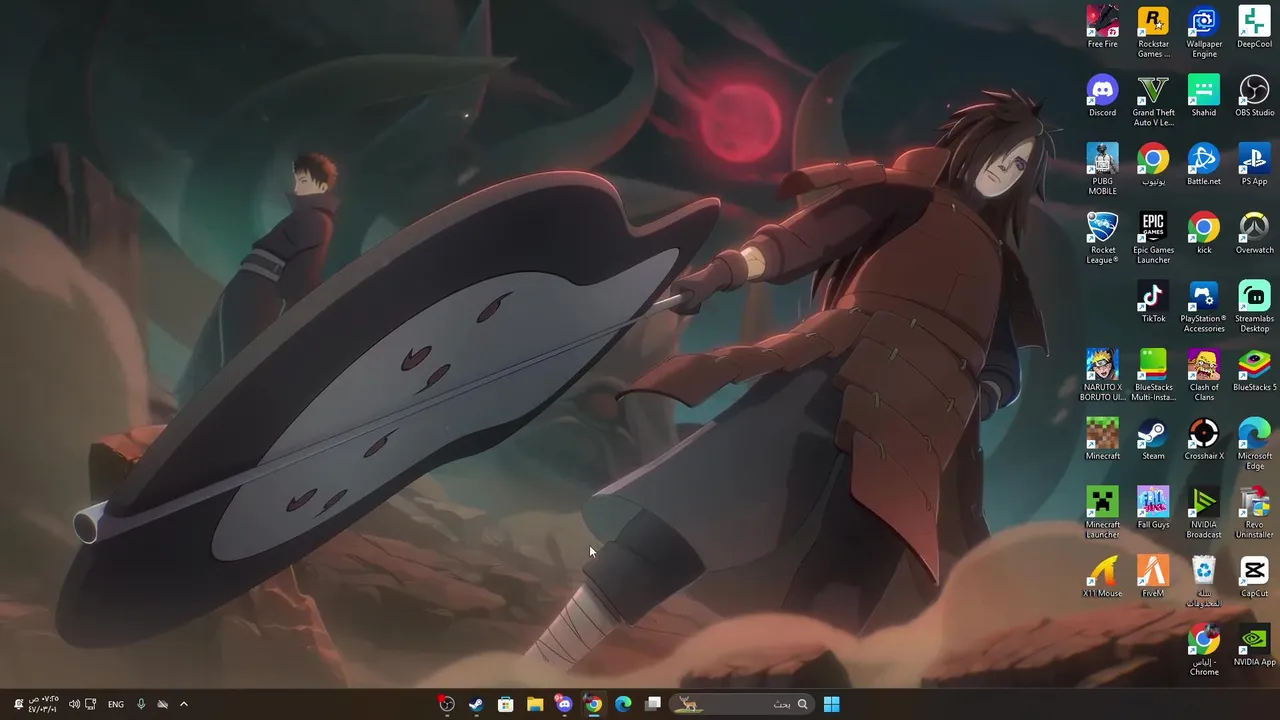The width and height of the screenshot is (1280, 720).
Task: Launch Microsoft Edge from the taskbar
Action: 623,704
